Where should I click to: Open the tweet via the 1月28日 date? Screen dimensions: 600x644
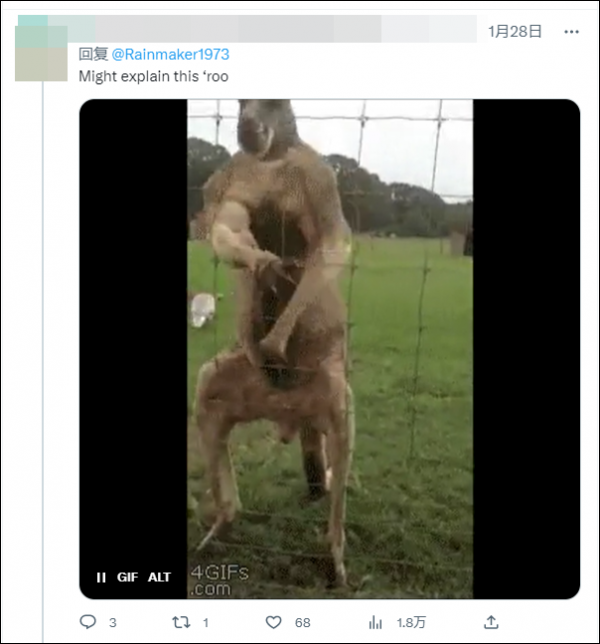(515, 32)
